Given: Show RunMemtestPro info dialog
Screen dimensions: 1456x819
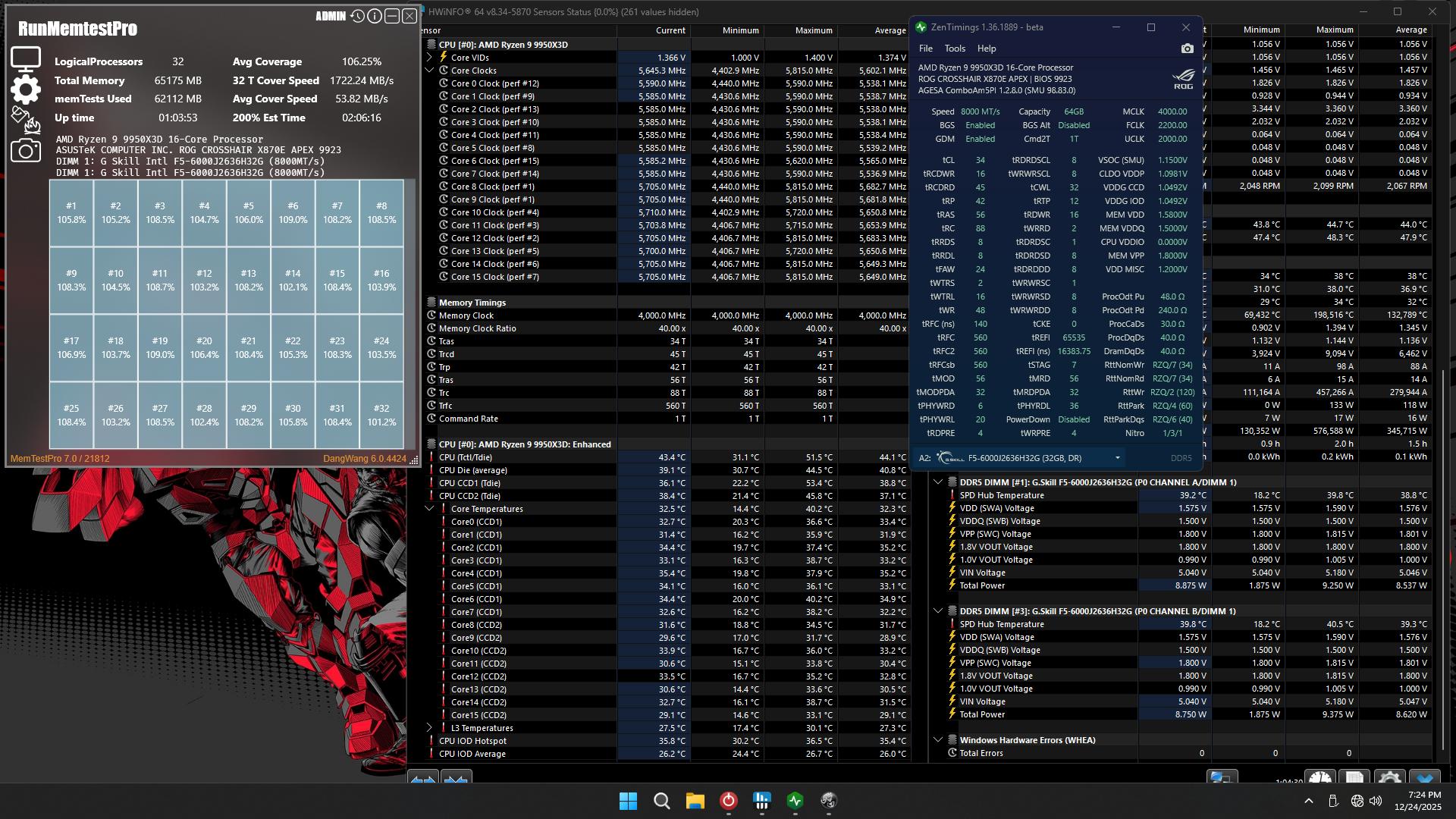Looking at the screenshot, I should pyautogui.click(x=375, y=16).
